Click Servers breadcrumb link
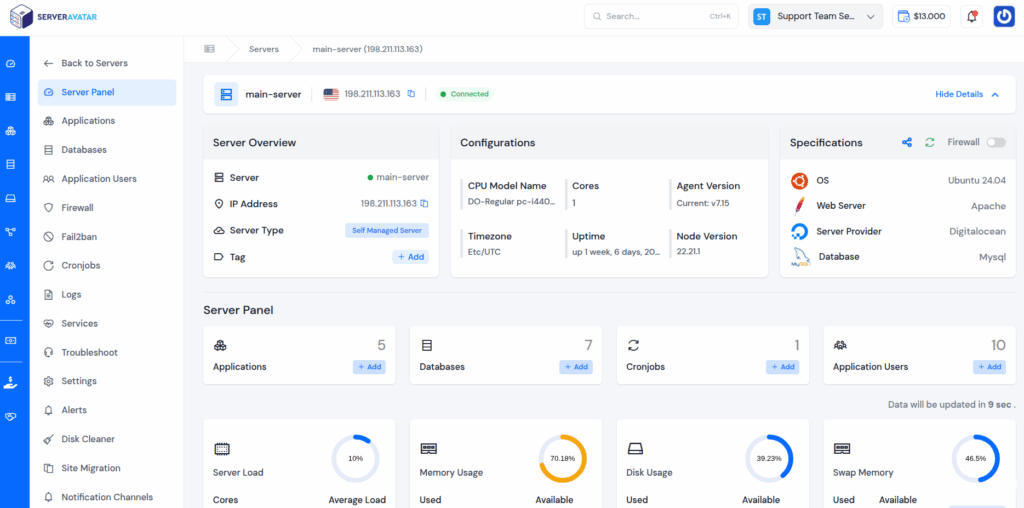Screen dimensions: 1024x508 coord(264,49)
